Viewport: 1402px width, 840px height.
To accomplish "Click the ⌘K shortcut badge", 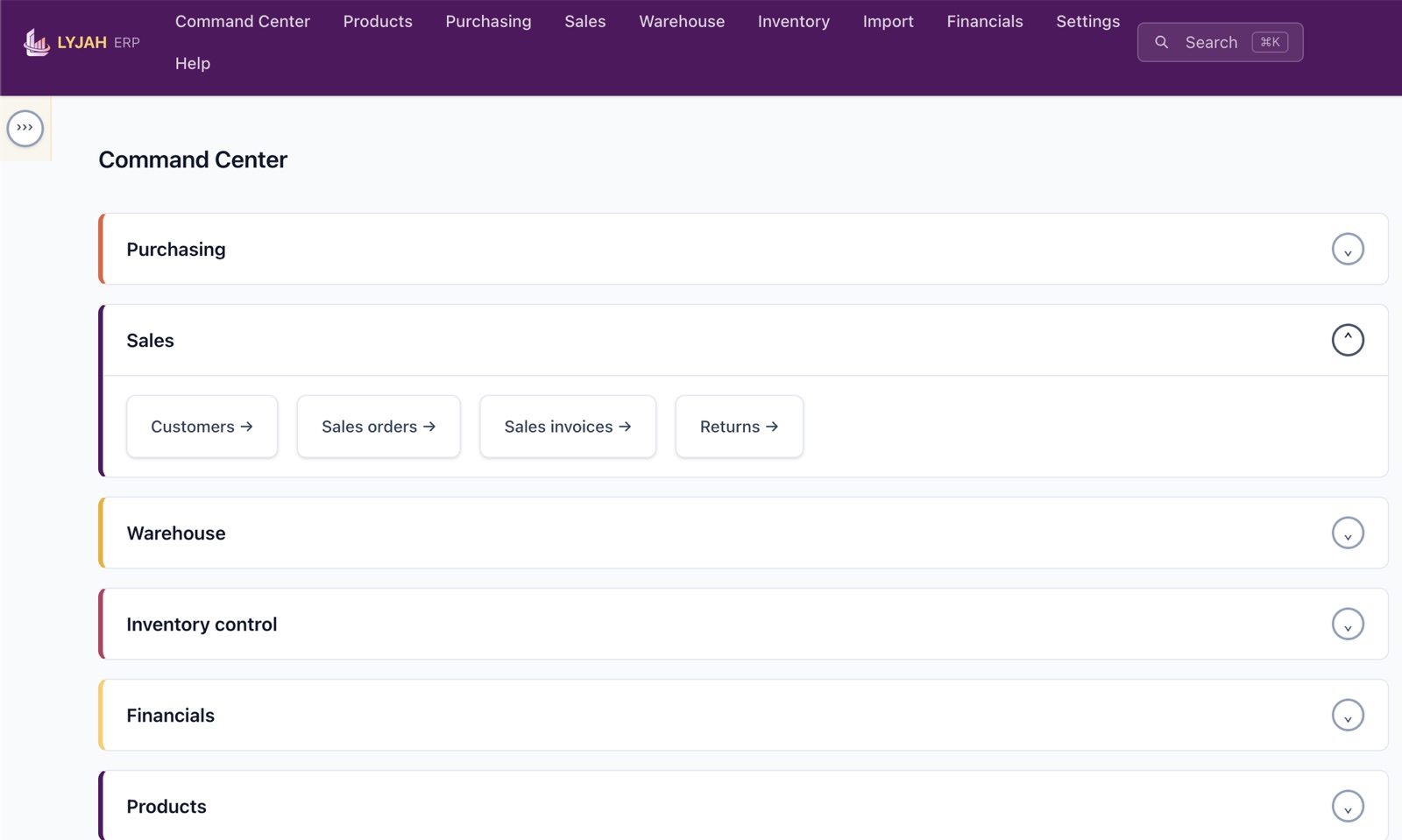I will (1270, 42).
